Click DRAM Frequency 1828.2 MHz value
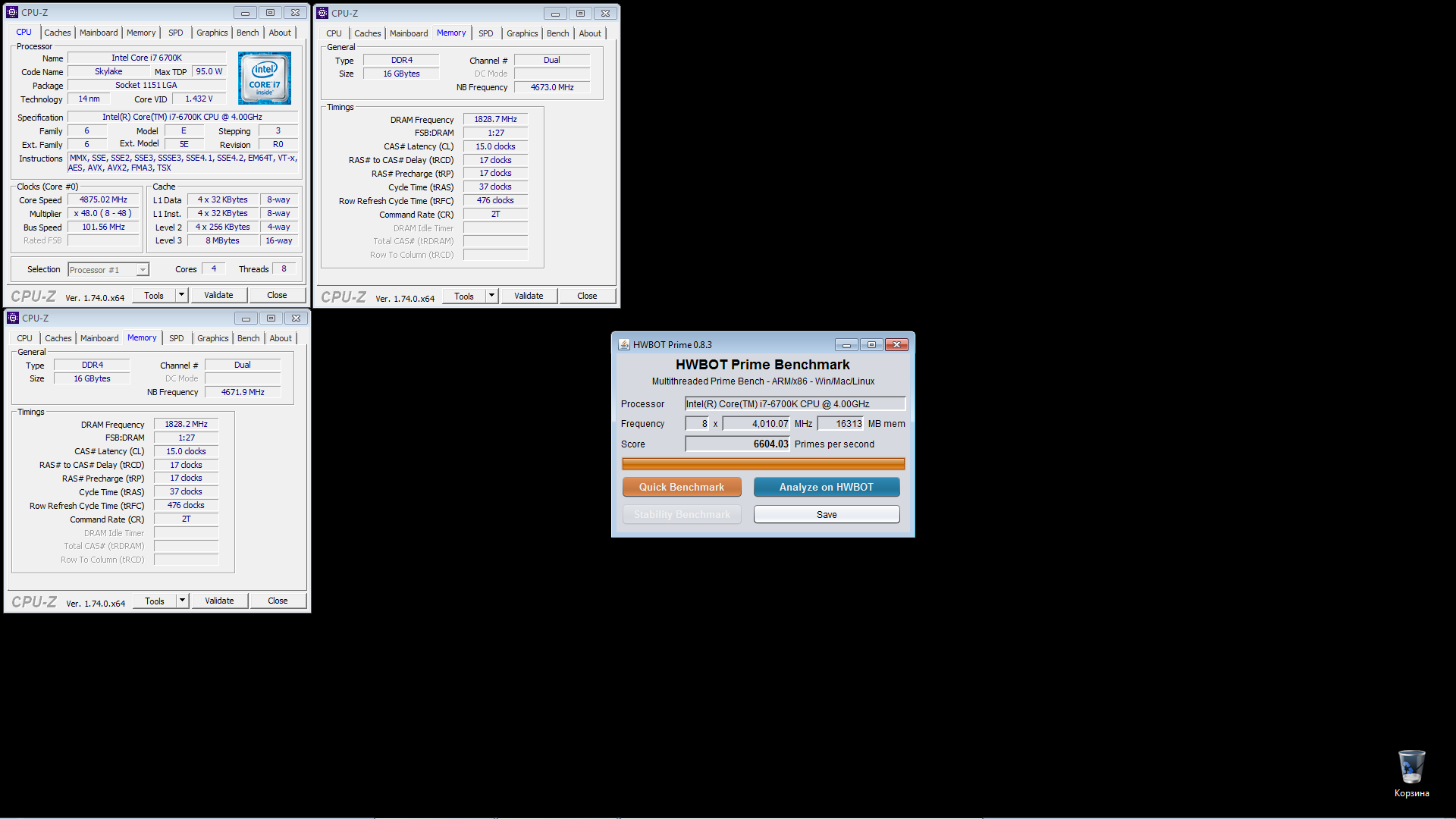This screenshot has height=819, width=1456. pyautogui.click(x=186, y=425)
